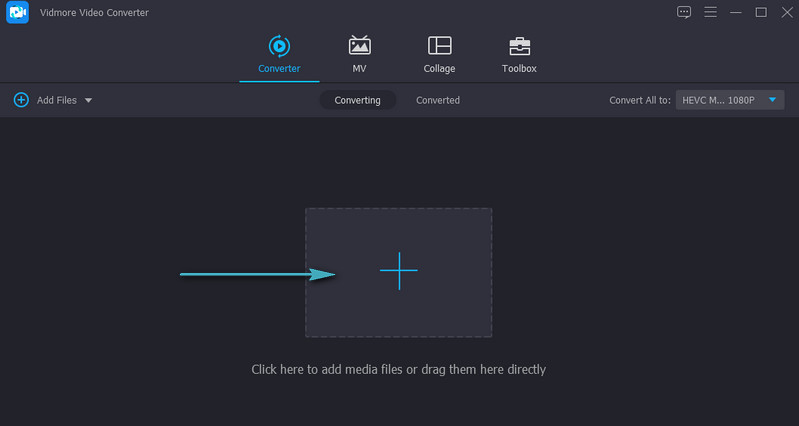
Task: Switch to the MV maker icon
Action: tap(359, 46)
